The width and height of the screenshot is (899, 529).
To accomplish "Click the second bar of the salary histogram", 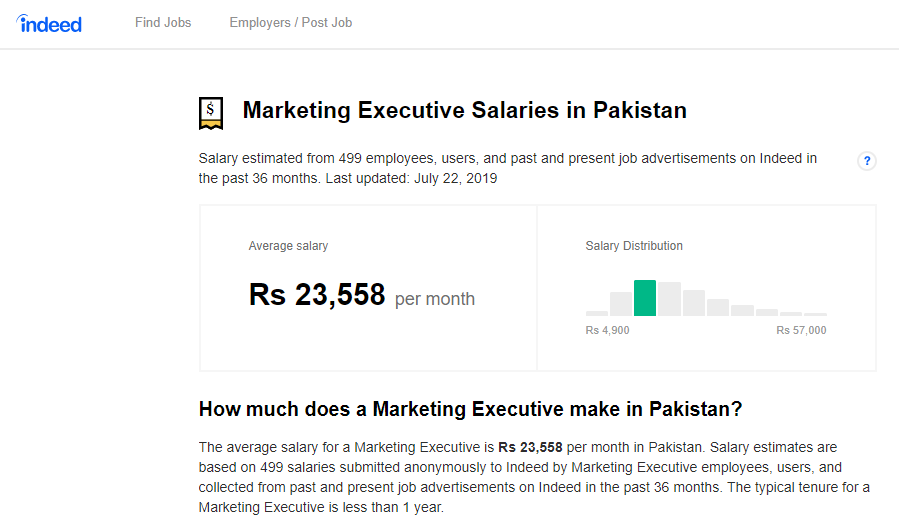I will click(621, 304).
